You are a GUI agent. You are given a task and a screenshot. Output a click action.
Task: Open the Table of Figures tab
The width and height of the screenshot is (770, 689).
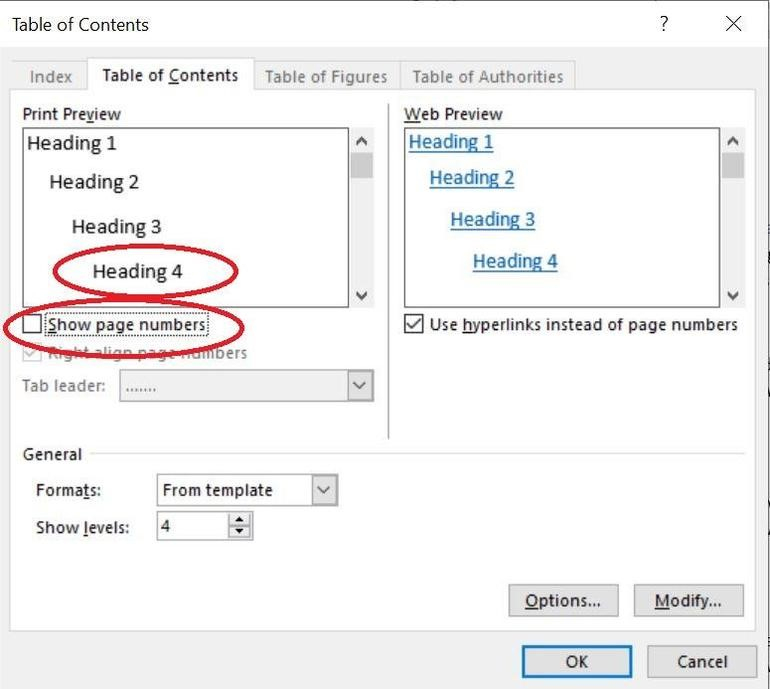pyautogui.click(x=326, y=77)
